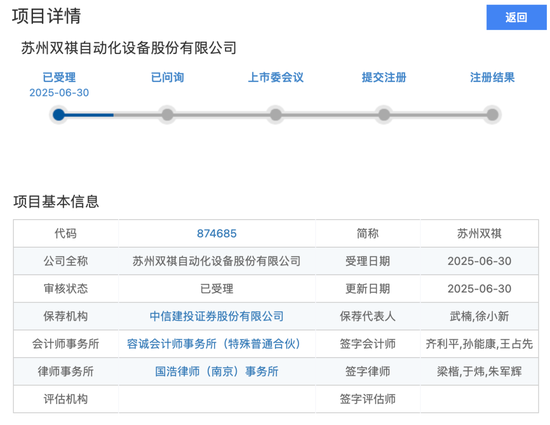Click the 已受理 status value in table
The width and height of the screenshot is (550, 425).
[217, 289]
